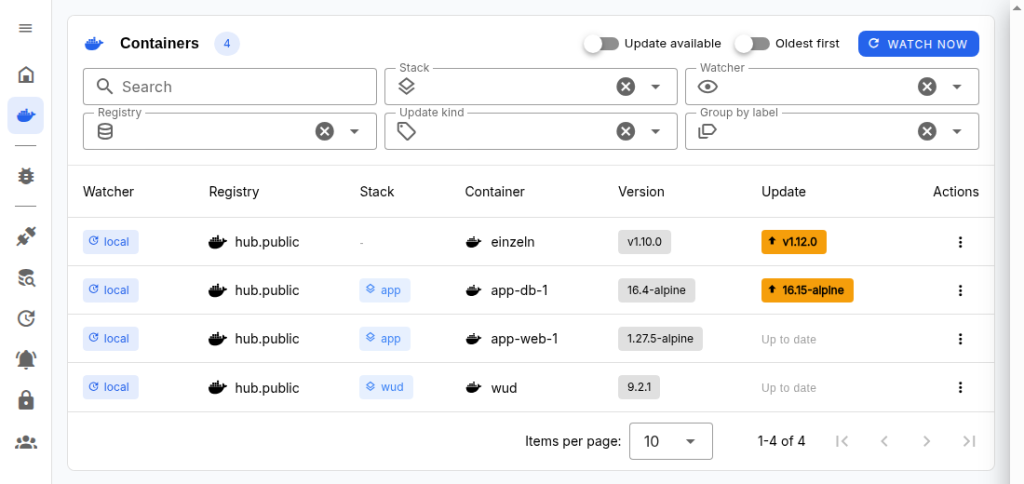1024x484 pixels.
Task: Click the layers icon in Stack filter
Action: point(407,86)
